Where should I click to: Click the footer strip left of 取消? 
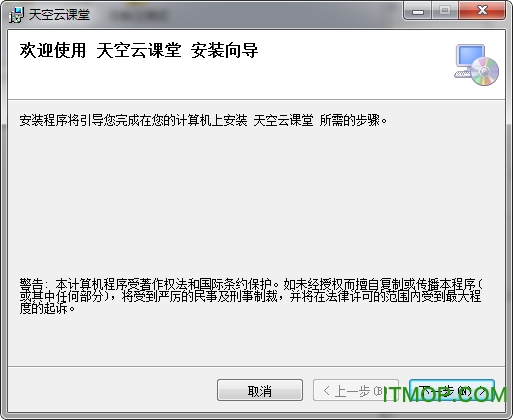click(x=112, y=390)
